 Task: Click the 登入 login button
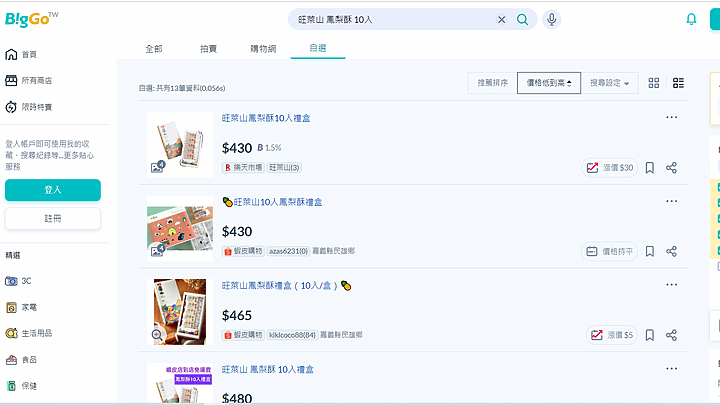53,190
